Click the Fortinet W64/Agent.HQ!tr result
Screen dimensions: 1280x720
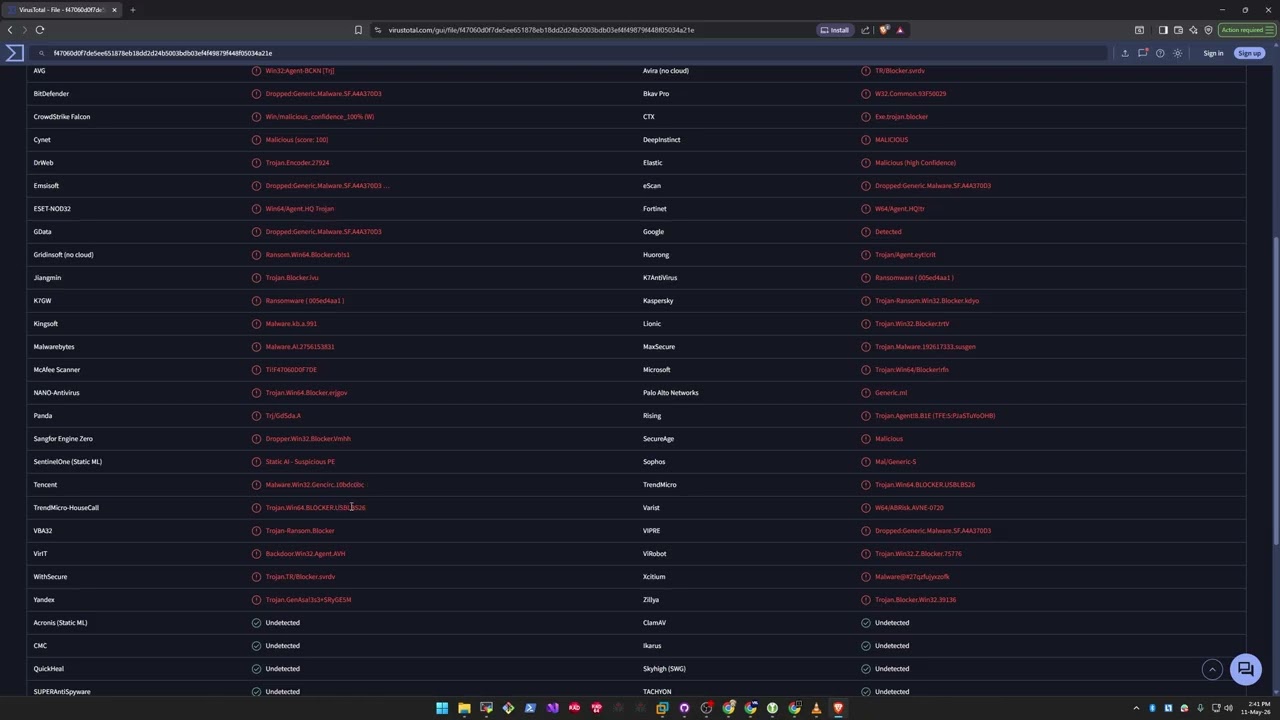900,209
